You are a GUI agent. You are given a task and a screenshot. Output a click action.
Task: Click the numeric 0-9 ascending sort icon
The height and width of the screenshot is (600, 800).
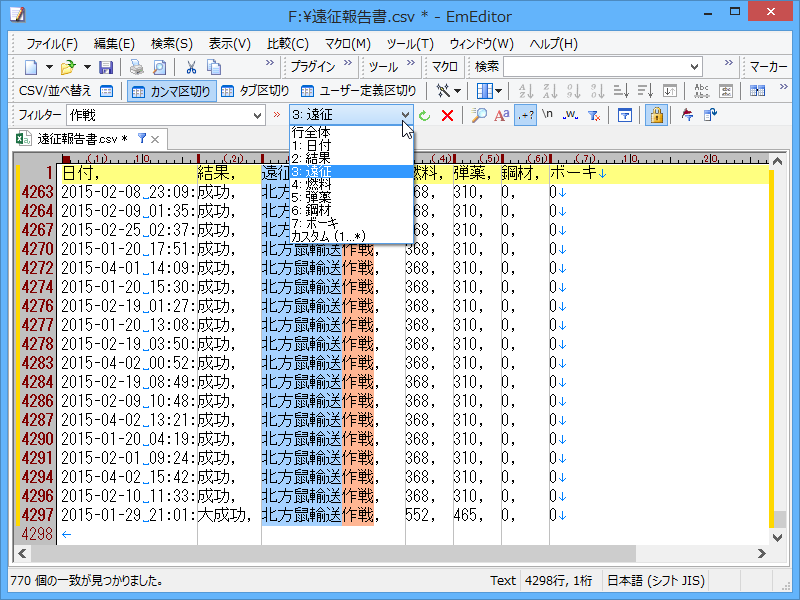(575, 90)
